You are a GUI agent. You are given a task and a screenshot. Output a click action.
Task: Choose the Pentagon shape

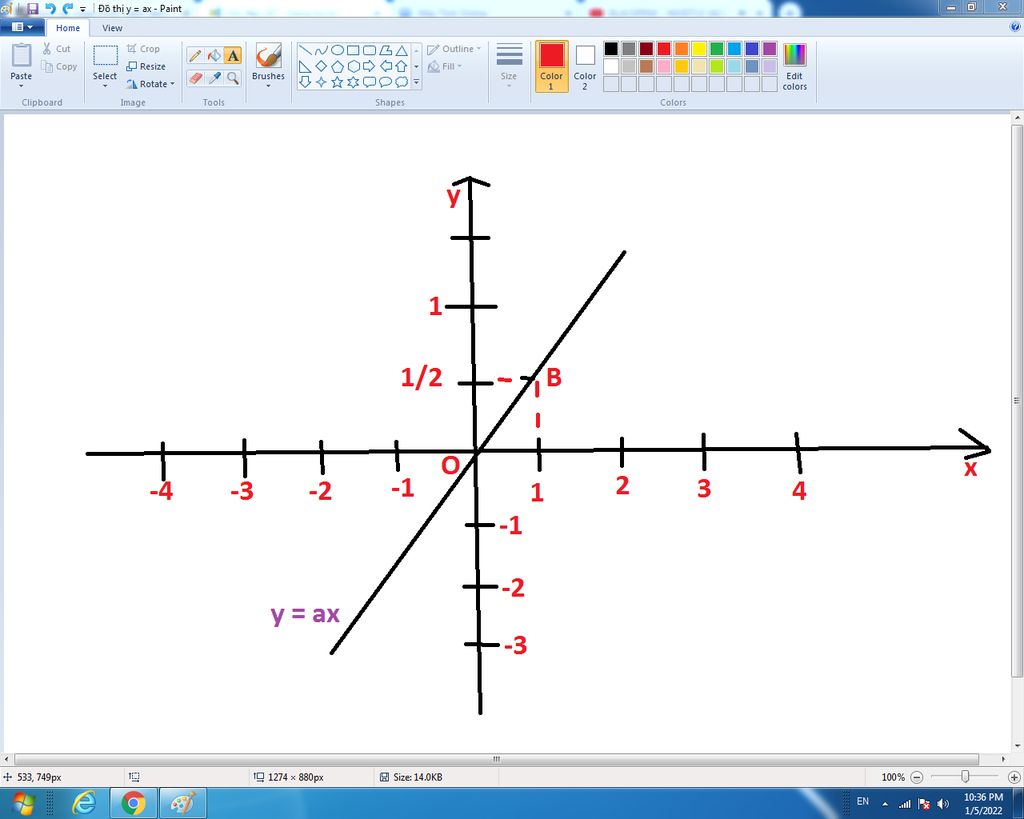click(337, 66)
